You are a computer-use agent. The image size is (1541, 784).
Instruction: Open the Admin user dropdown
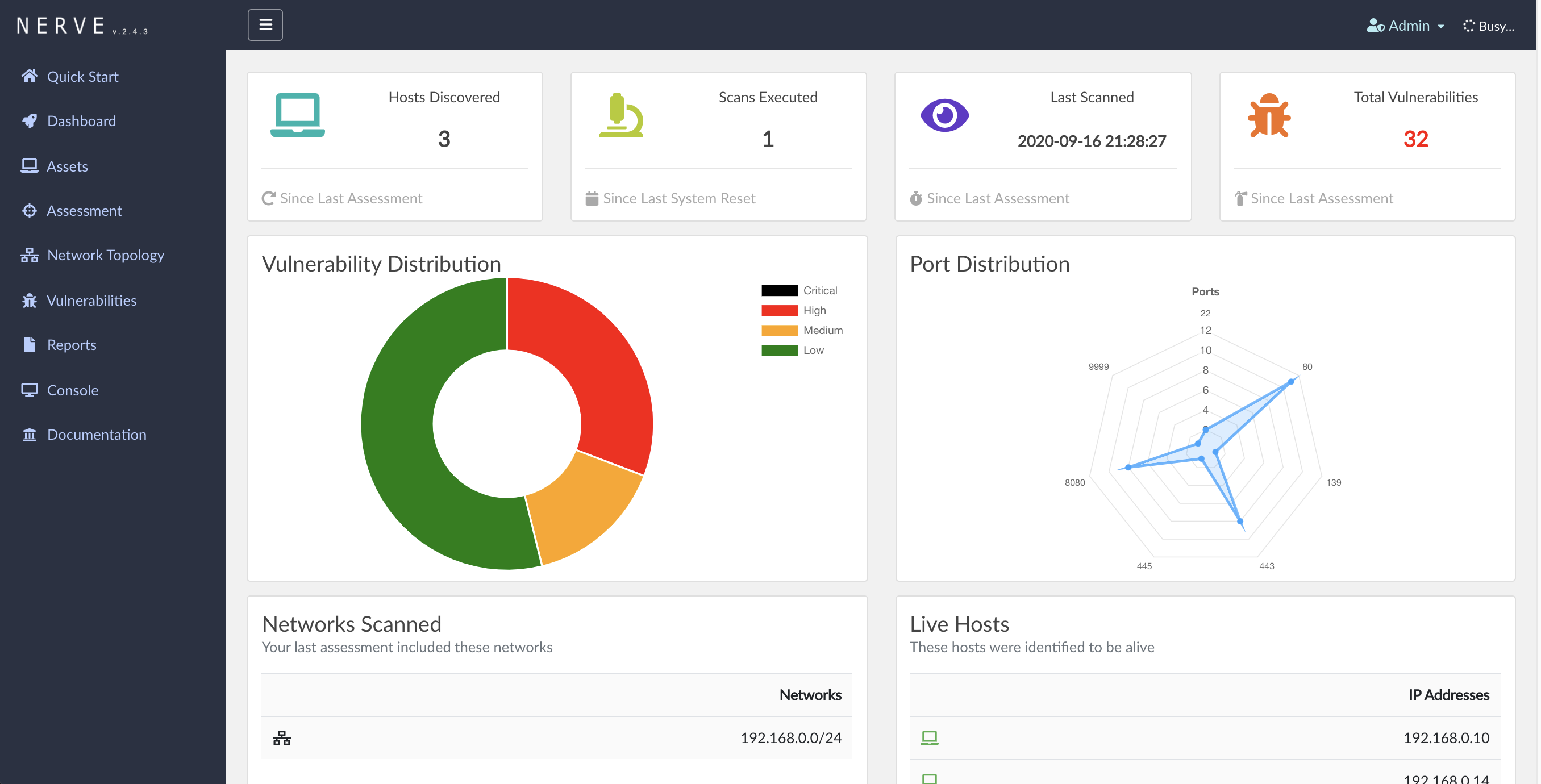pos(1406,26)
